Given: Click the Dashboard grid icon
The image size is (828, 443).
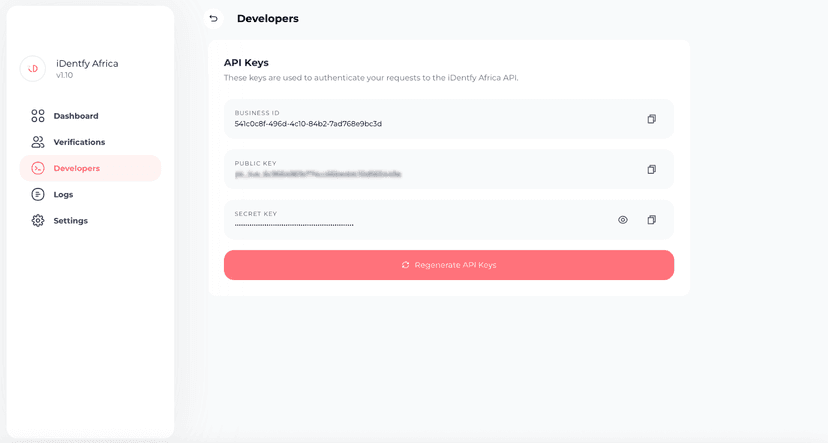Looking at the screenshot, I should click(38, 116).
